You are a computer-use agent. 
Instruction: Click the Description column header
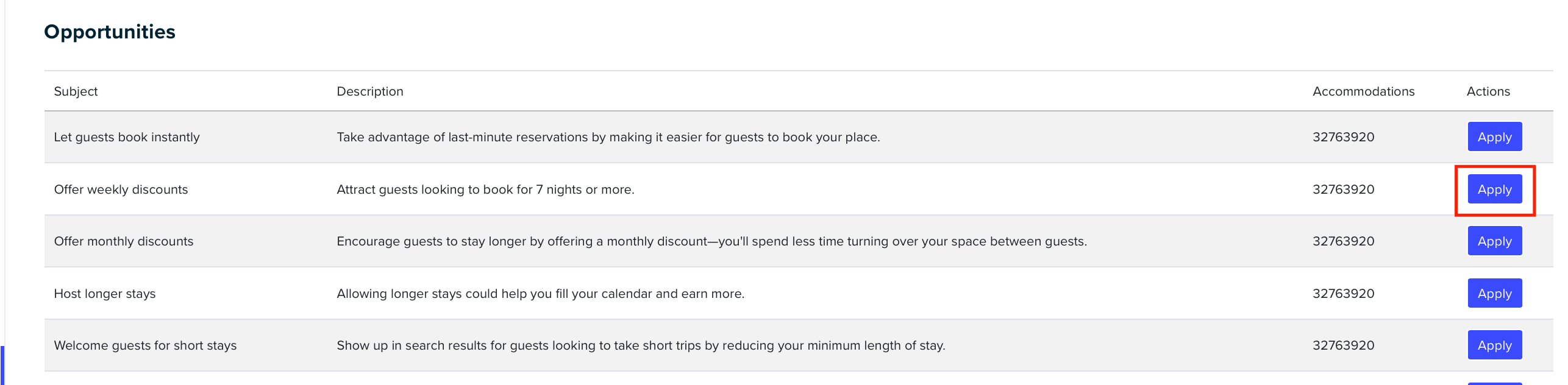(370, 91)
